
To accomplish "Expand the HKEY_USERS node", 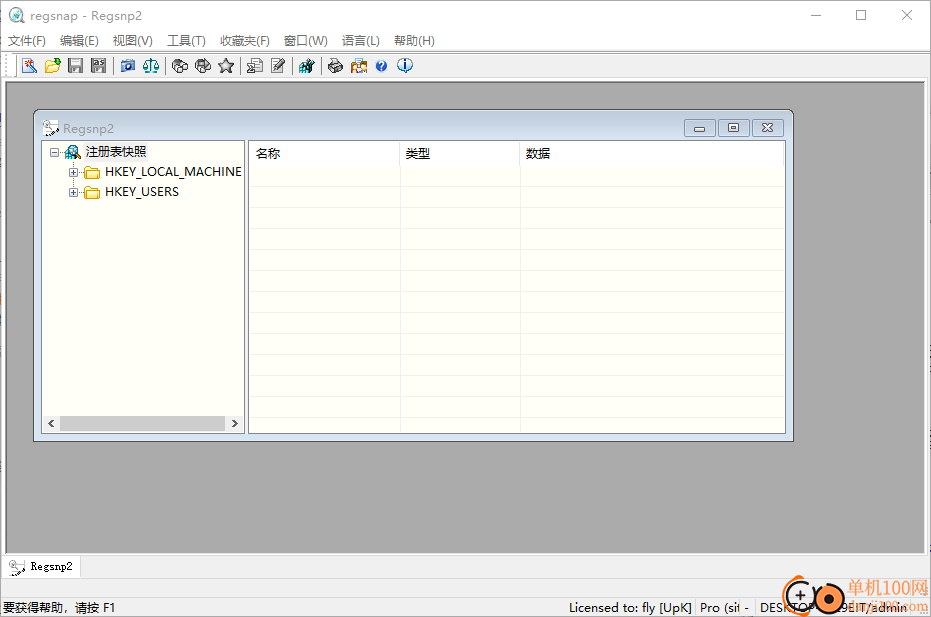I will point(74,192).
